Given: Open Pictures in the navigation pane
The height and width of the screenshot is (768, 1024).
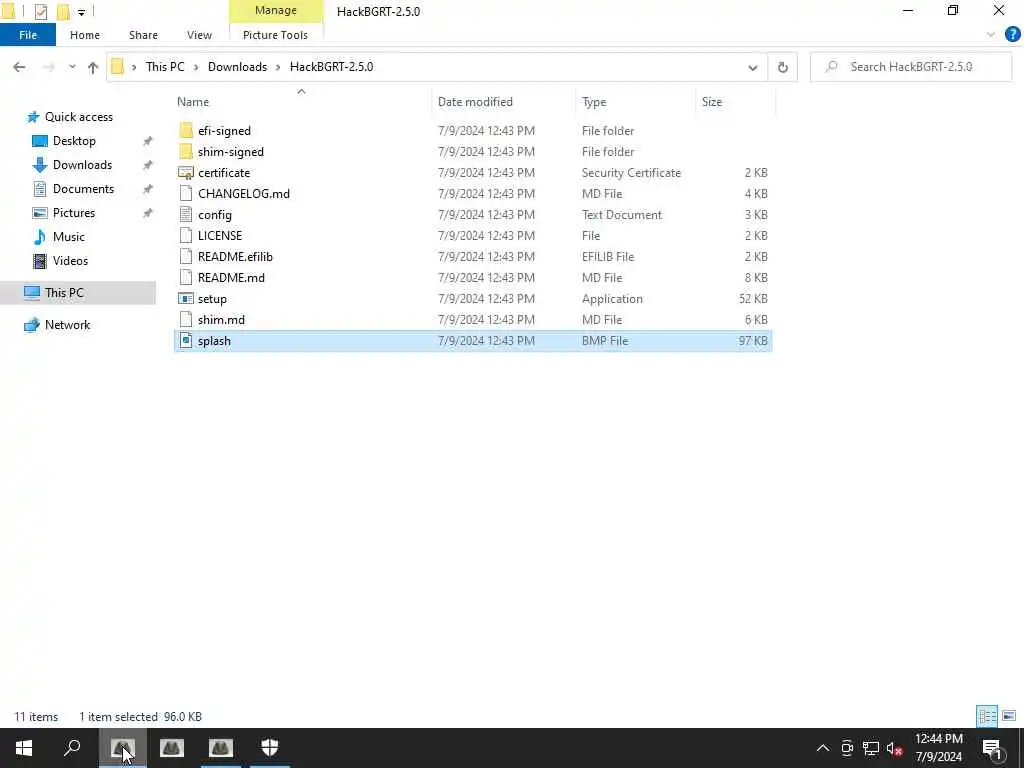Looking at the screenshot, I should point(73,213).
